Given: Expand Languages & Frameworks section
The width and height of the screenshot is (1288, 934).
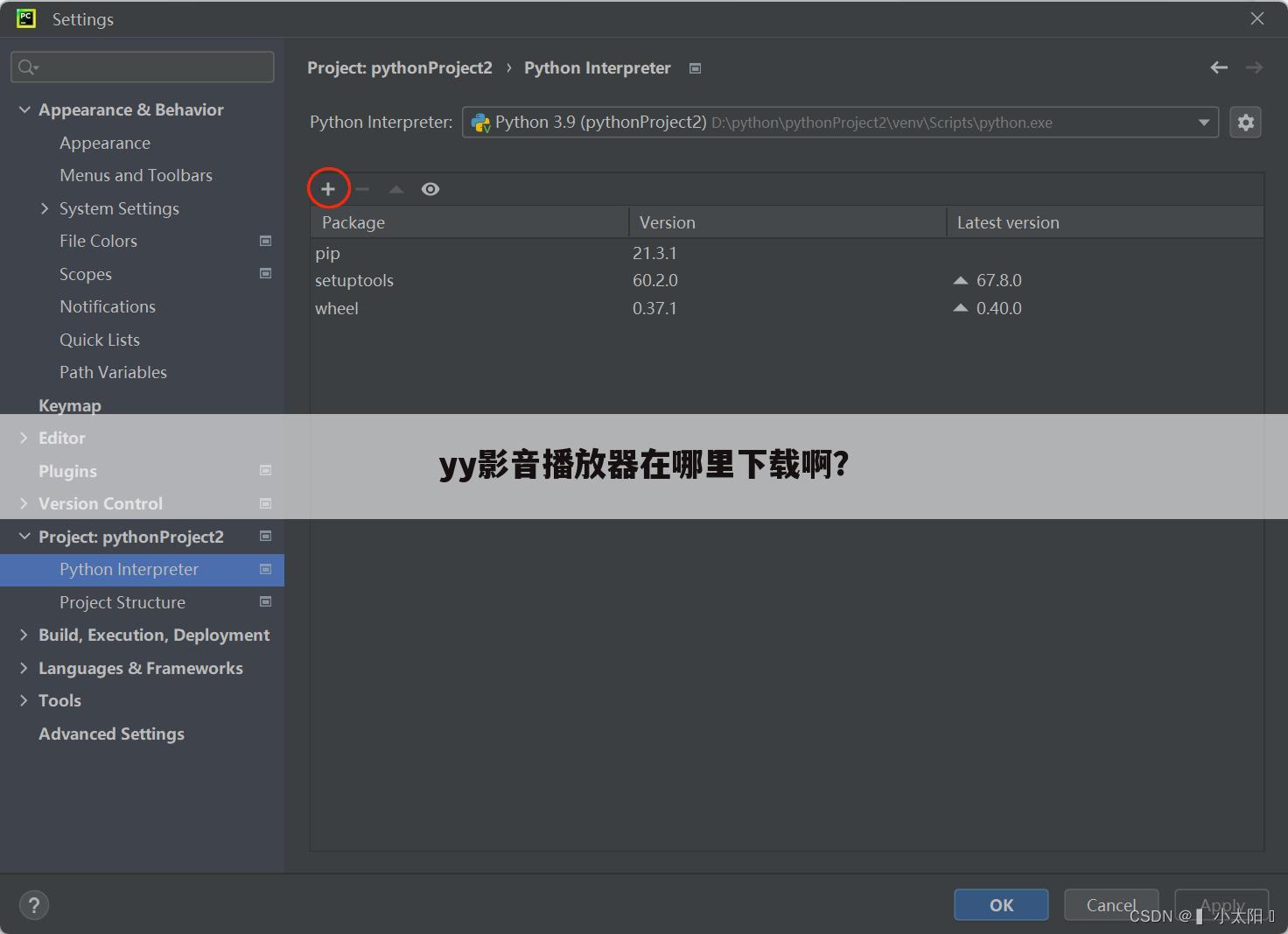Looking at the screenshot, I should point(24,668).
